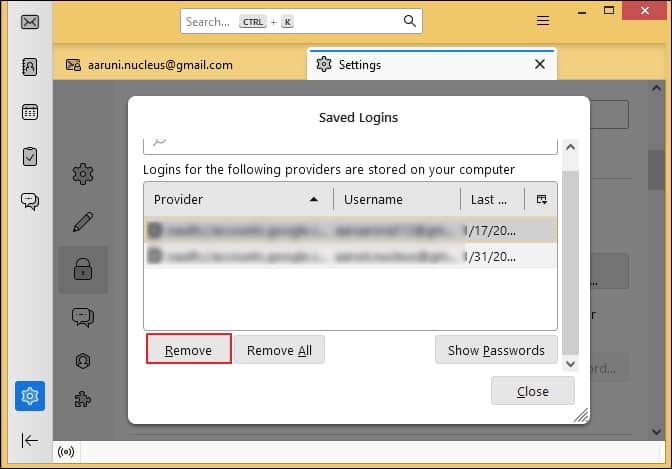Open the hamburger application menu

click(x=543, y=21)
